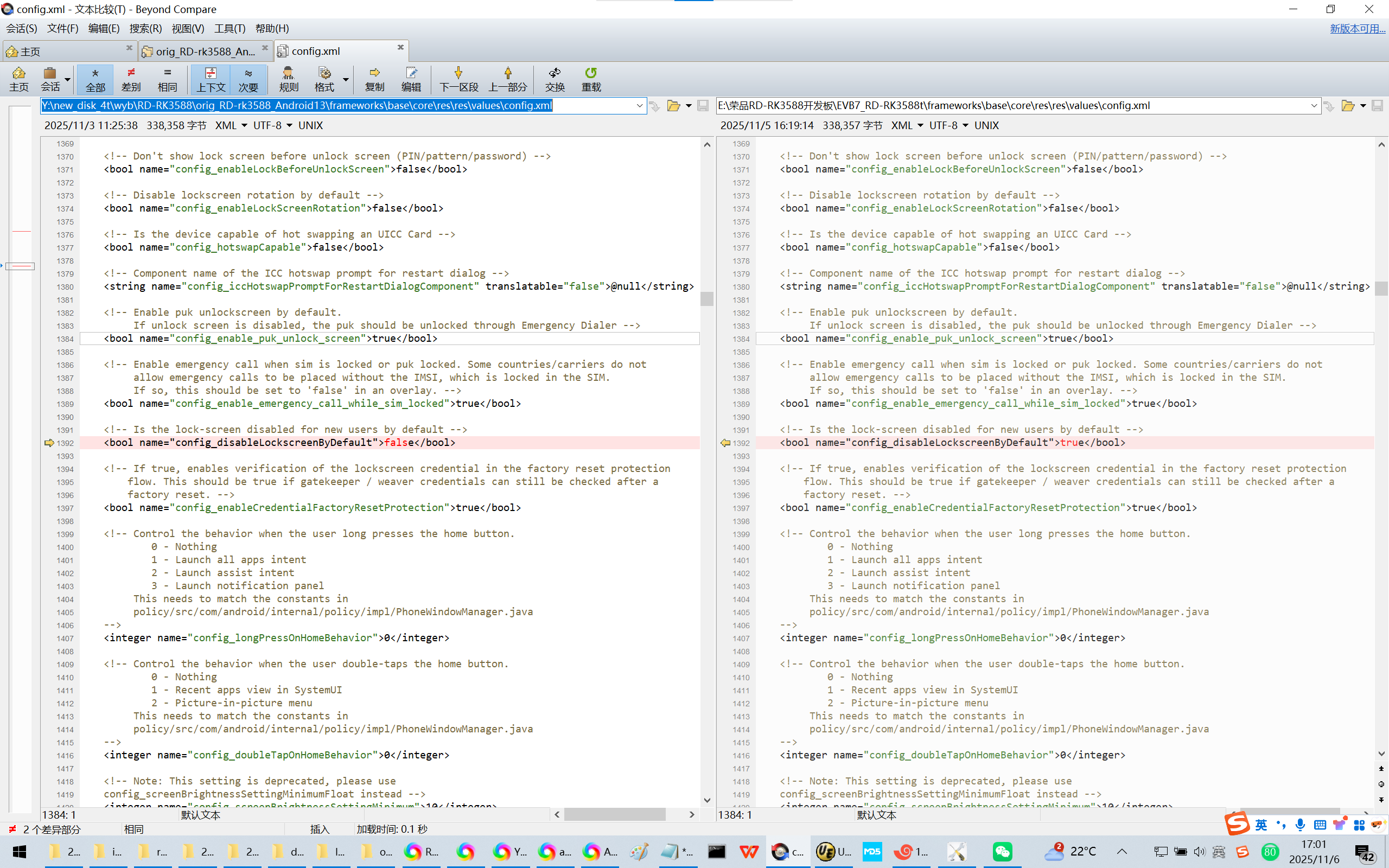The width and height of the screenshot is (1389, 868).
Task: Open the Rules (规则) referee icon
Action: (288, 73)
